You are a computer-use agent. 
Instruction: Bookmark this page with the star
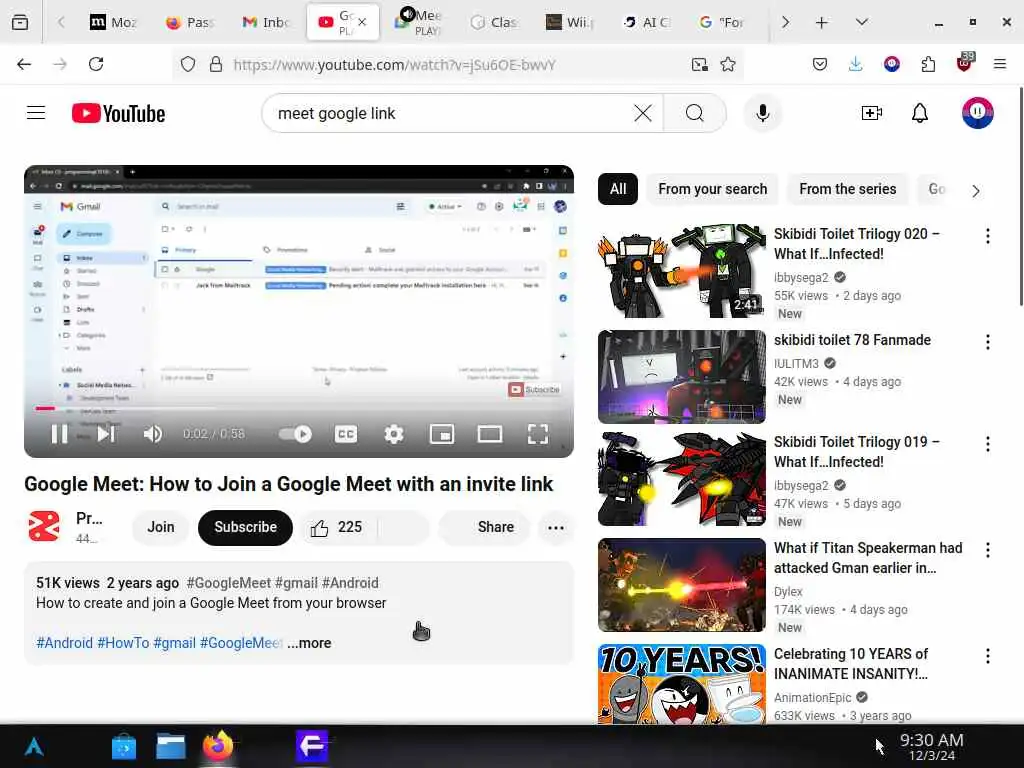tap(728, 64)
